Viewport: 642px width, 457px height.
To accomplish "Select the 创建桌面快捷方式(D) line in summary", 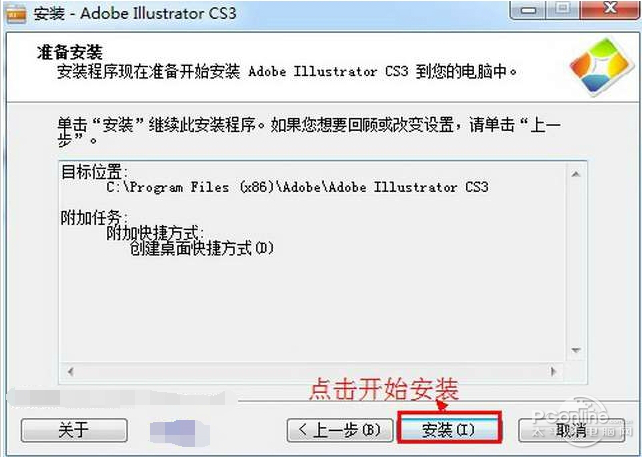I will click(x=202, y=249).
